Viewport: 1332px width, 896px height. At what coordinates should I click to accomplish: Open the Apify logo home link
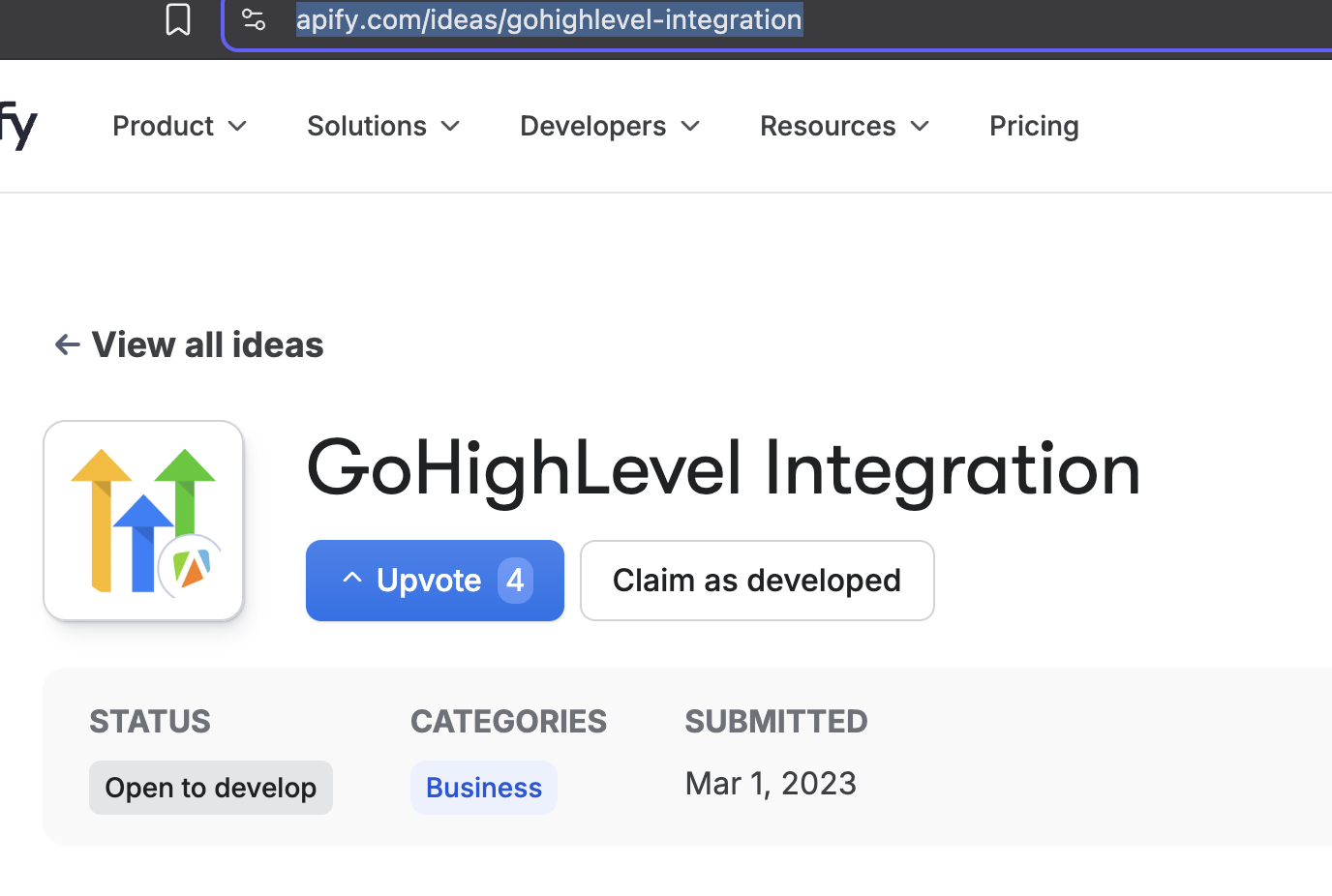click(18, 126)
